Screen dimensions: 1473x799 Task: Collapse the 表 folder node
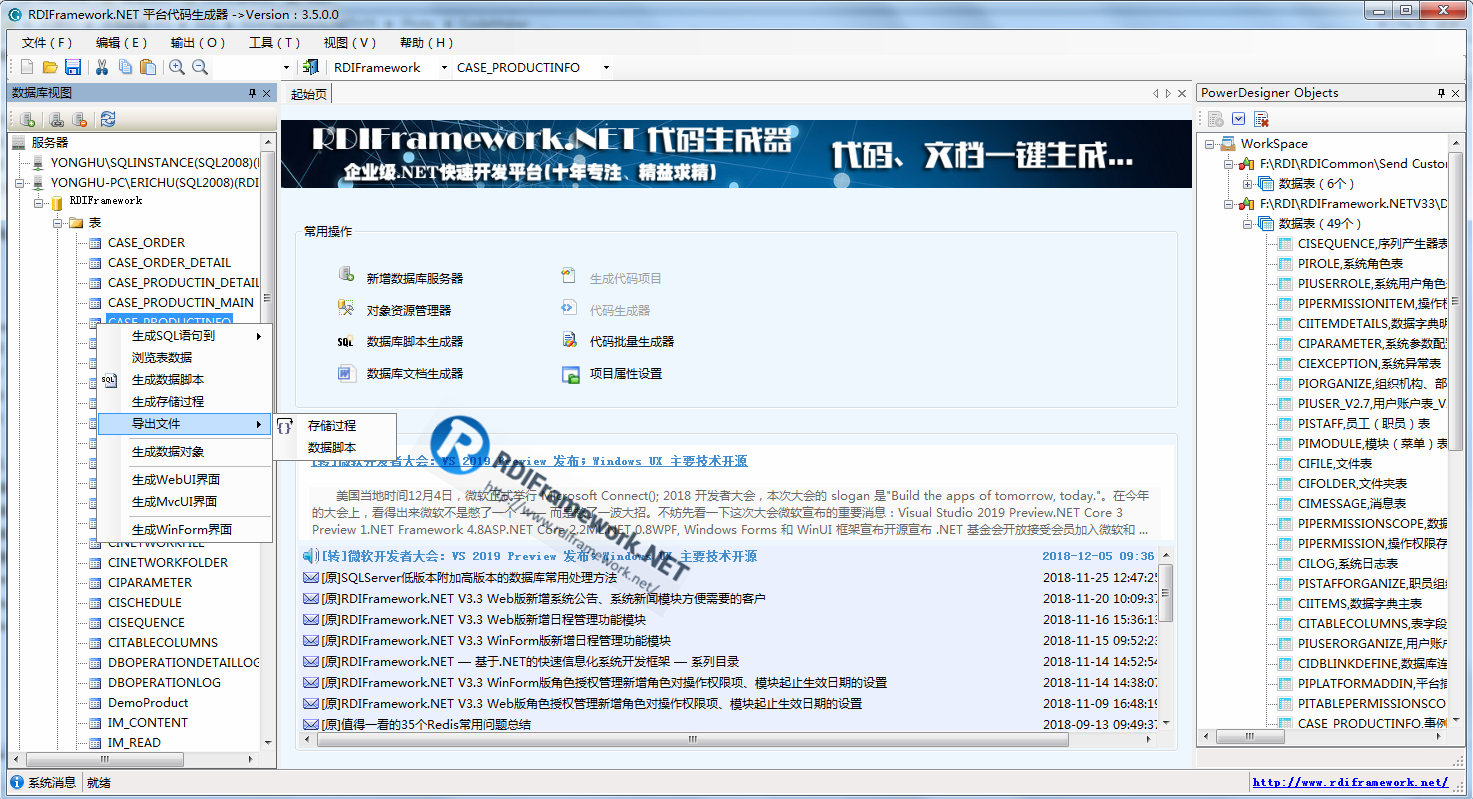pos(57,223)
